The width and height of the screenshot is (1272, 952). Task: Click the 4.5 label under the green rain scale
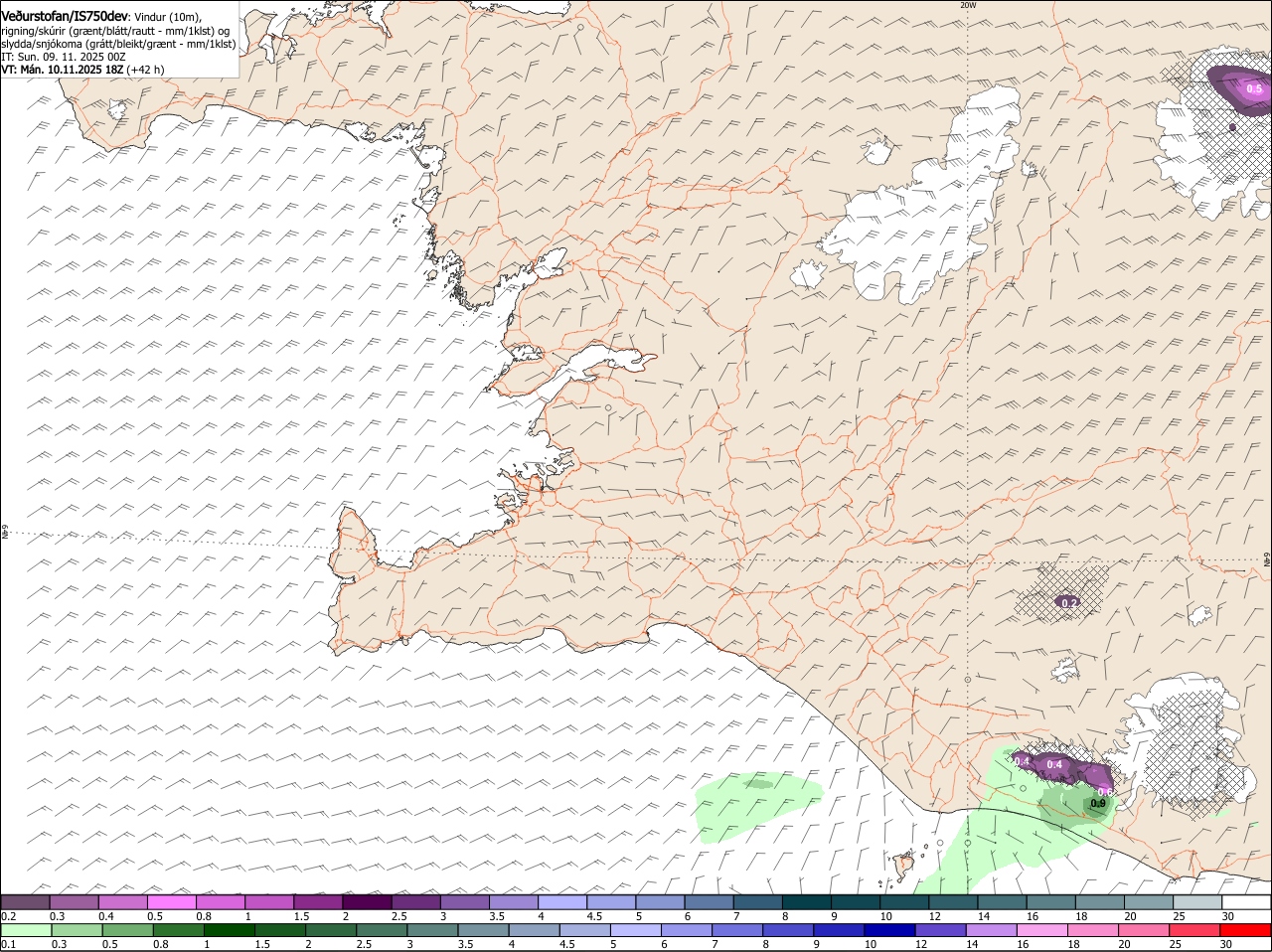(x=565, y=944)
